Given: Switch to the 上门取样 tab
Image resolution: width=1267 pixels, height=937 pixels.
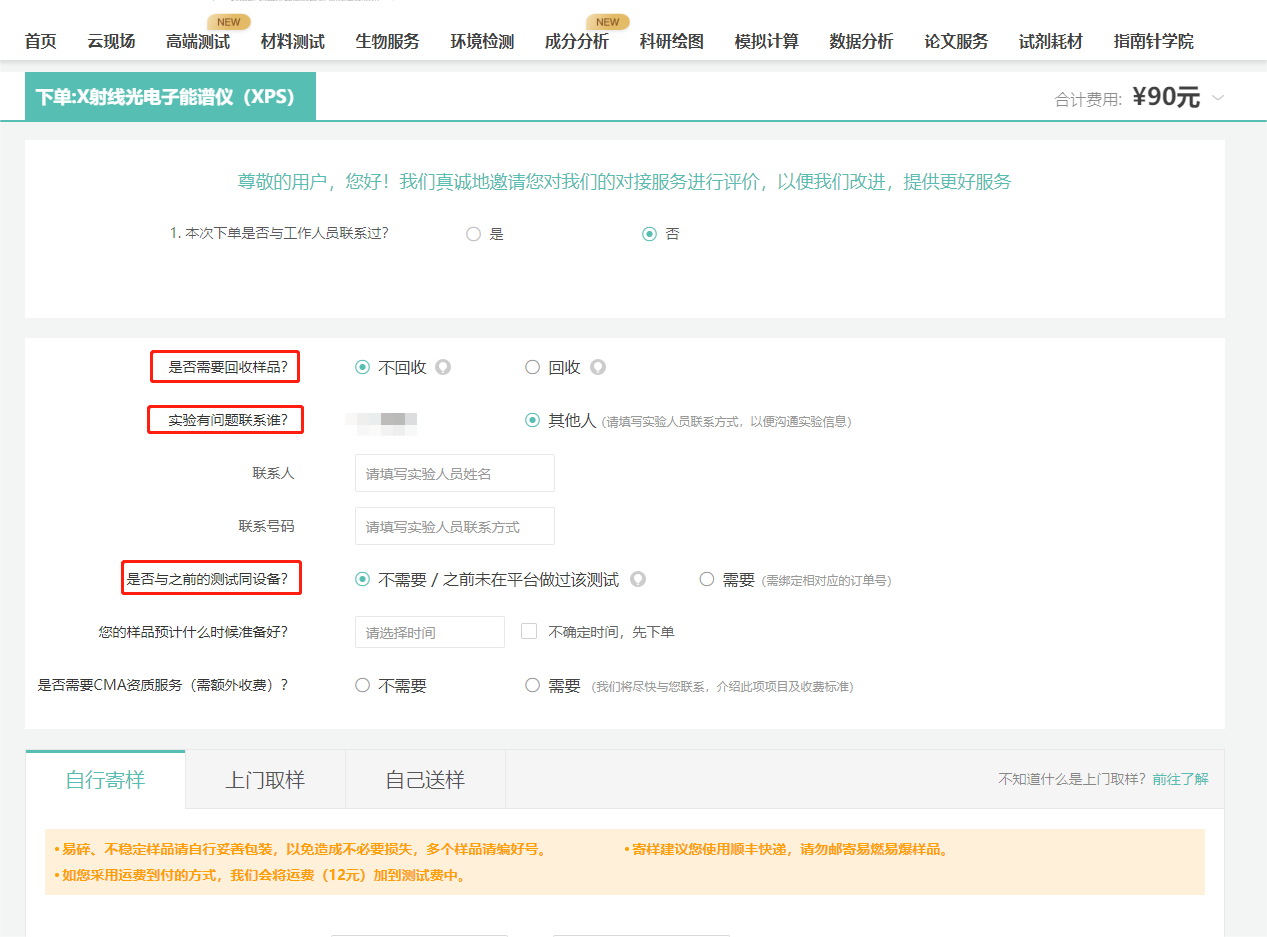Looking at the screenshot, I should [264, 778].
